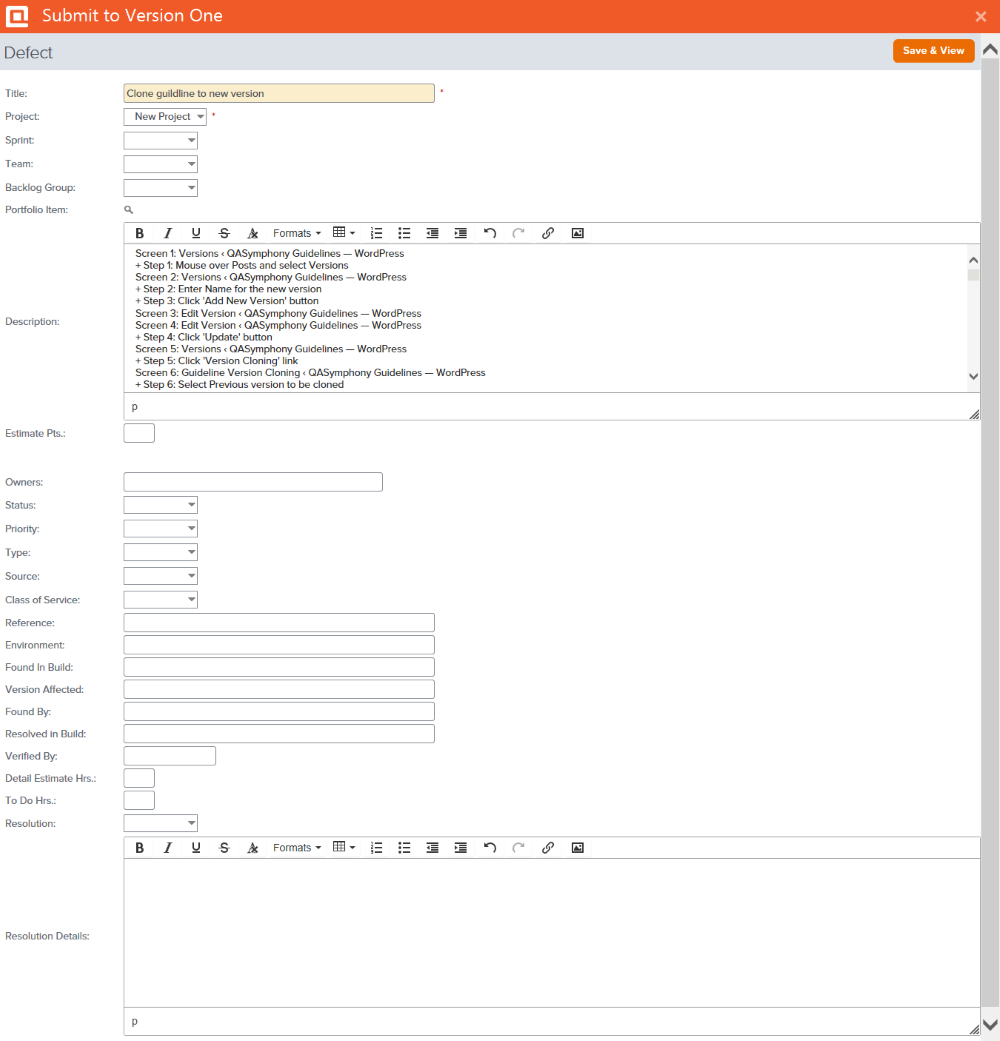Insert numbered list in the Description editor
This screenshot has width=1000, height=1041.
tap(376, 233)
